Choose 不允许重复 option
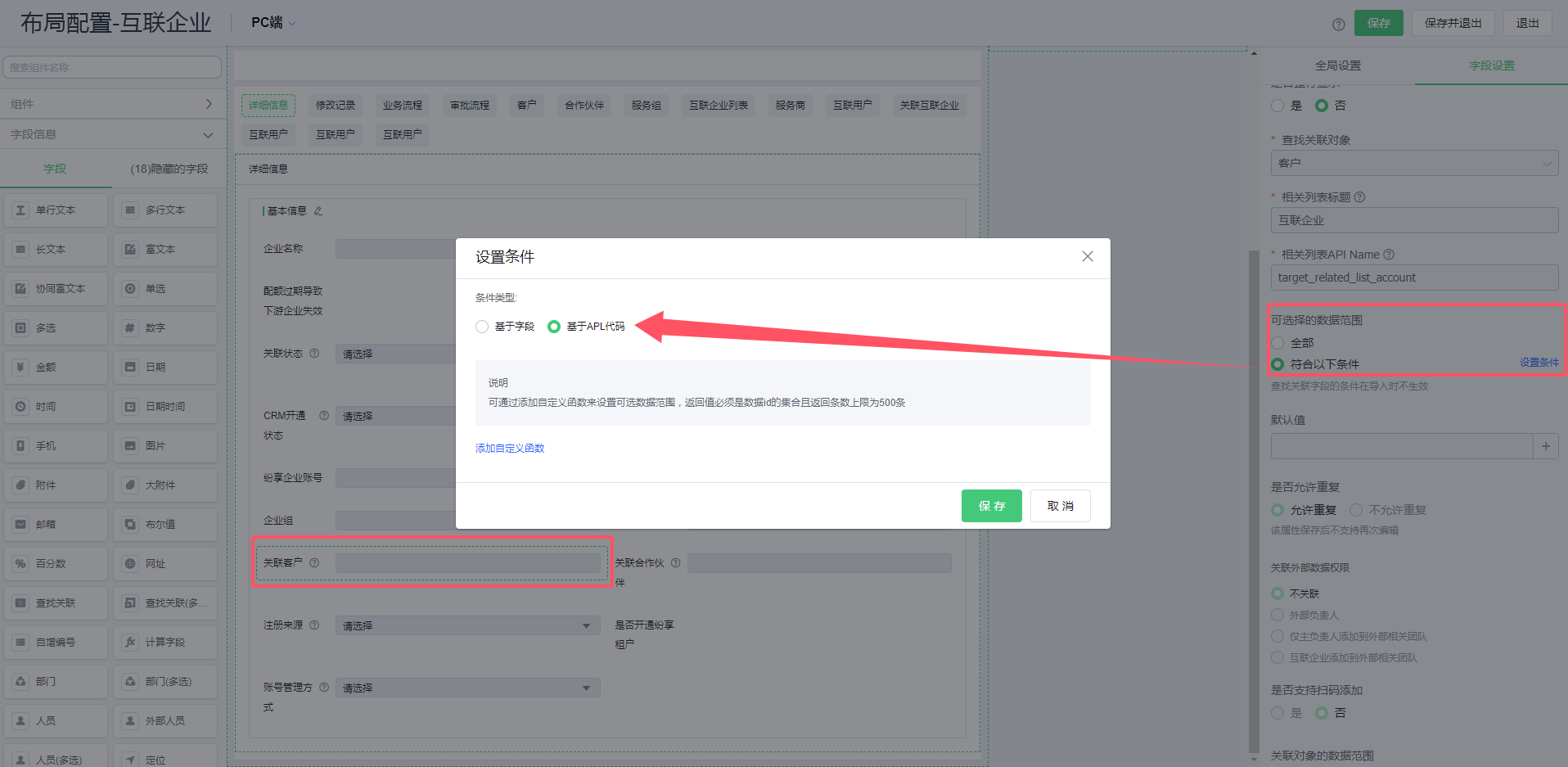1568x767 pixels. 1355,509
